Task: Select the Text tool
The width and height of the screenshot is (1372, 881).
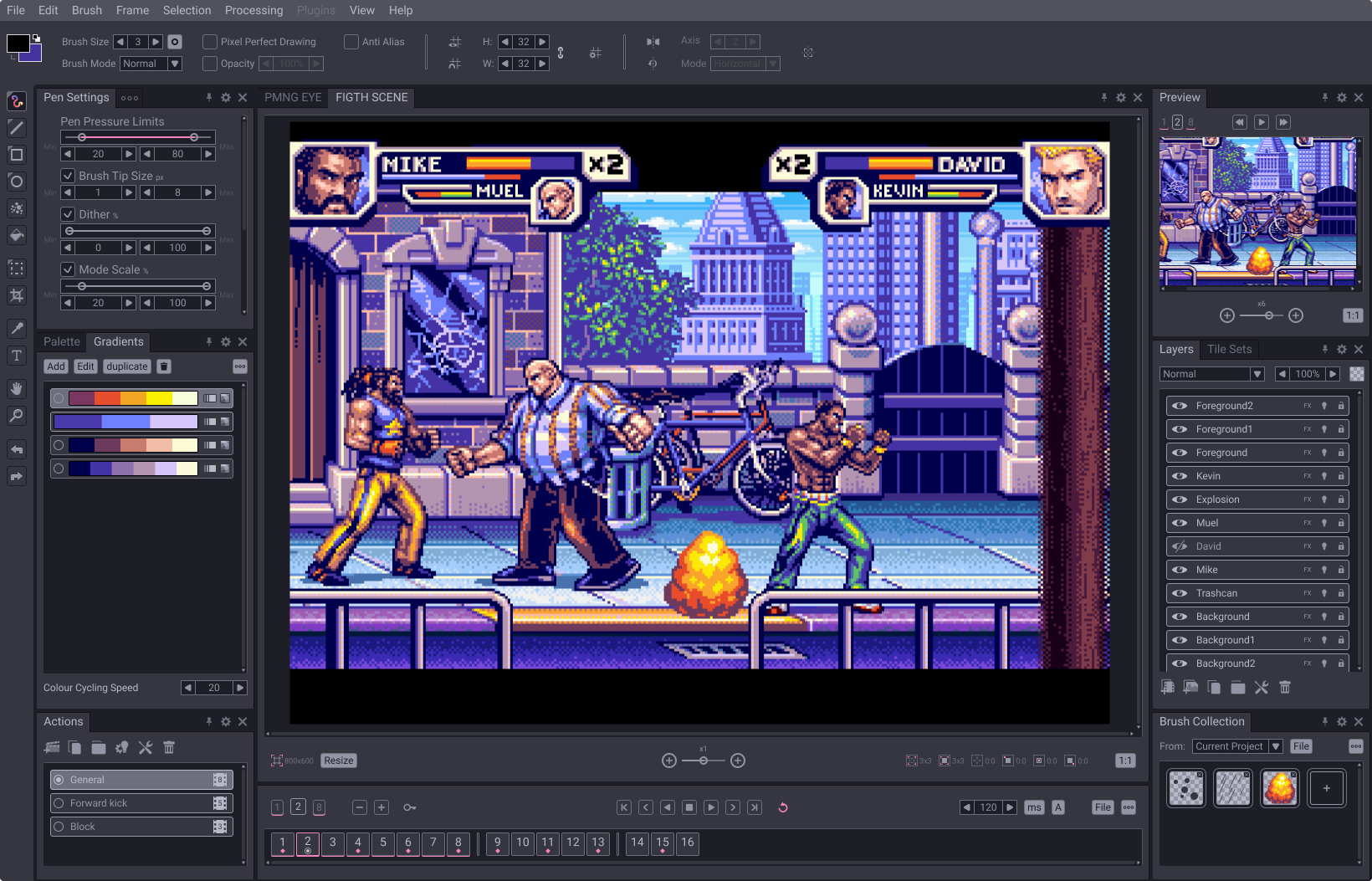Action: point(17,356)
